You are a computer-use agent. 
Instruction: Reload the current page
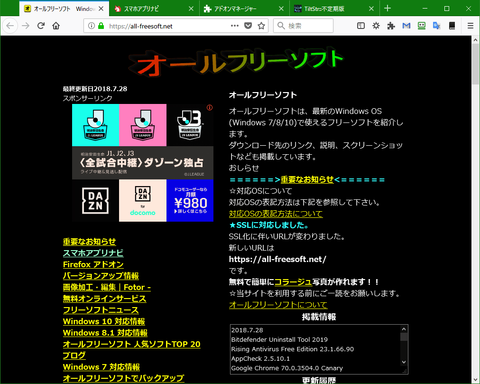pos(41,26)
